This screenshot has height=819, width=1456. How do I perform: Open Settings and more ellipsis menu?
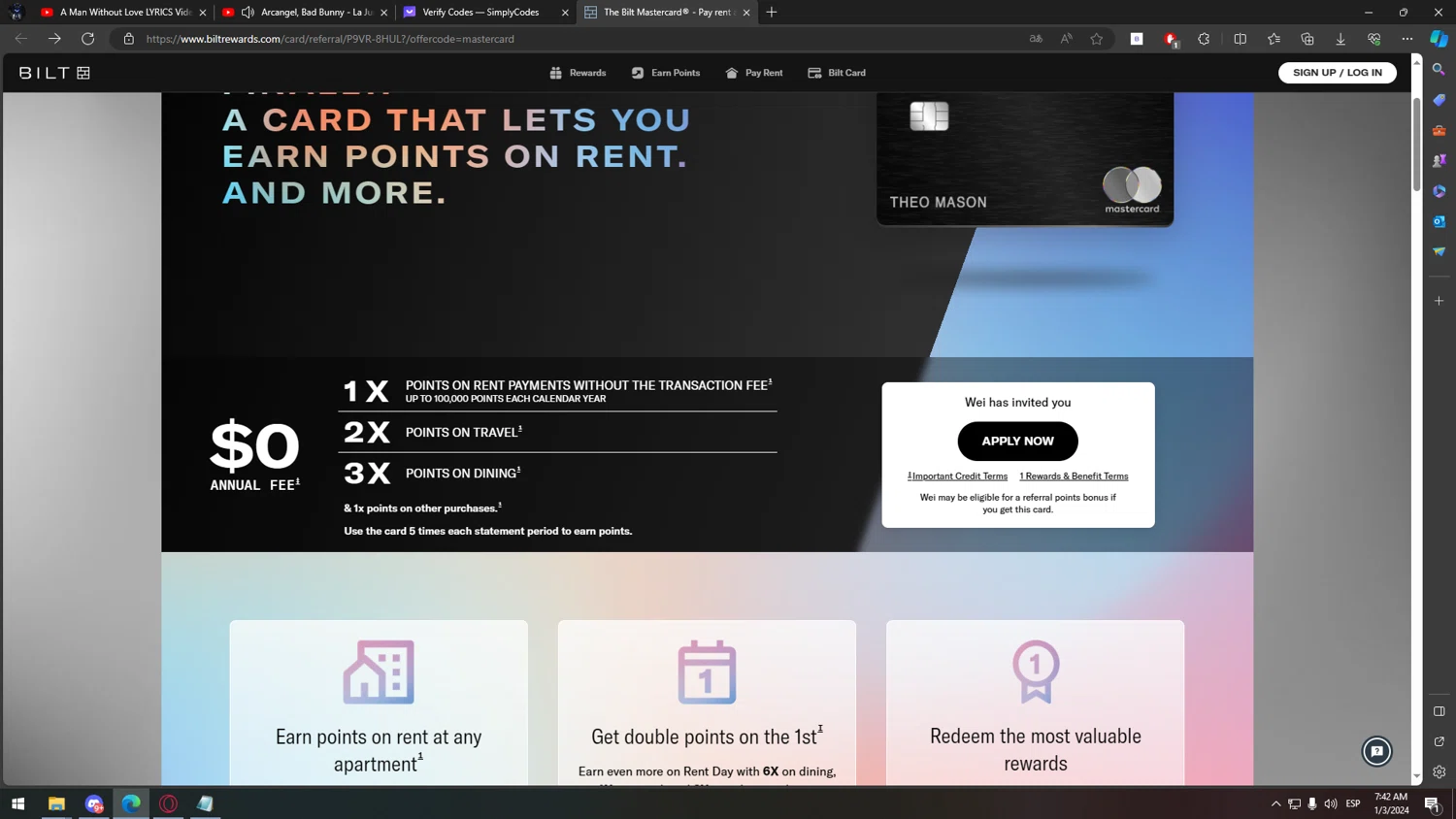[x=1407, y=39]
